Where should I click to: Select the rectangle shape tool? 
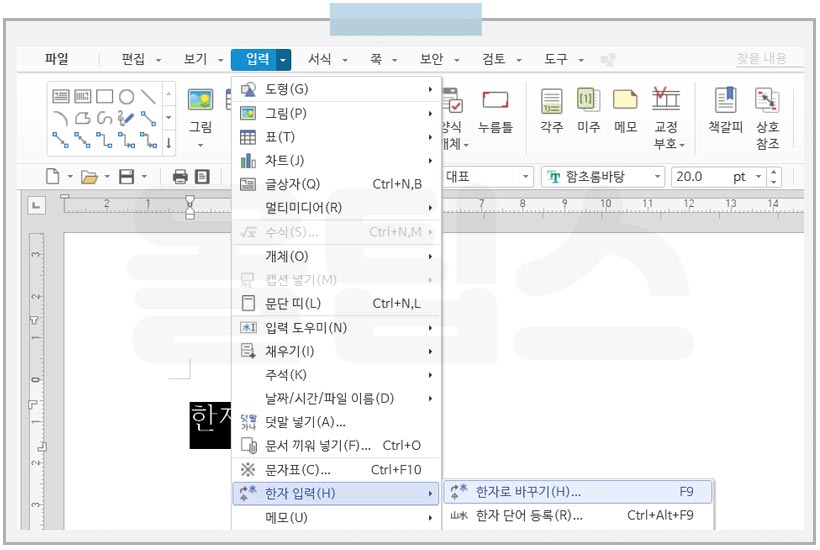[x=105, y=96]
